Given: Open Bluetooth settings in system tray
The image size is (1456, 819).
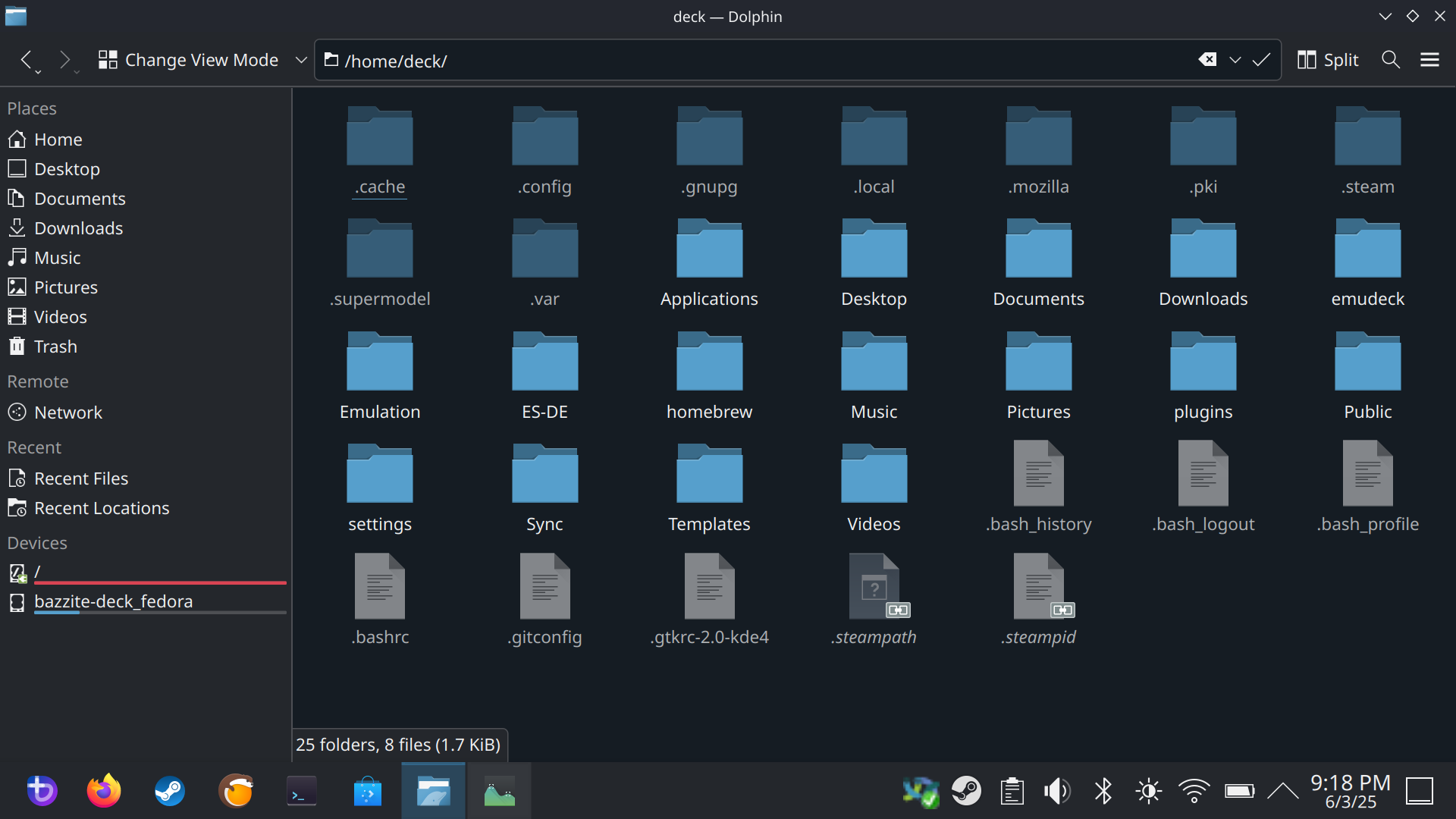Looking at the screenshot, I should click(1103, 791).
